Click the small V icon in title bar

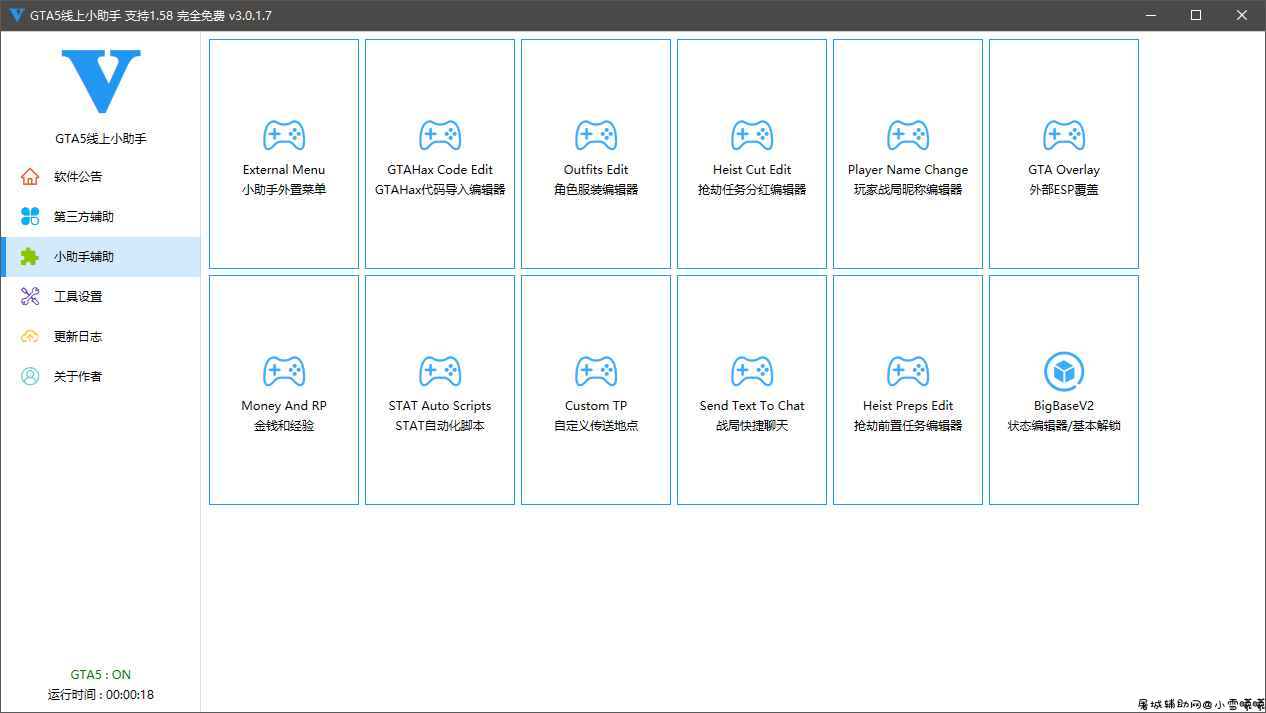(x=16, y=16)
